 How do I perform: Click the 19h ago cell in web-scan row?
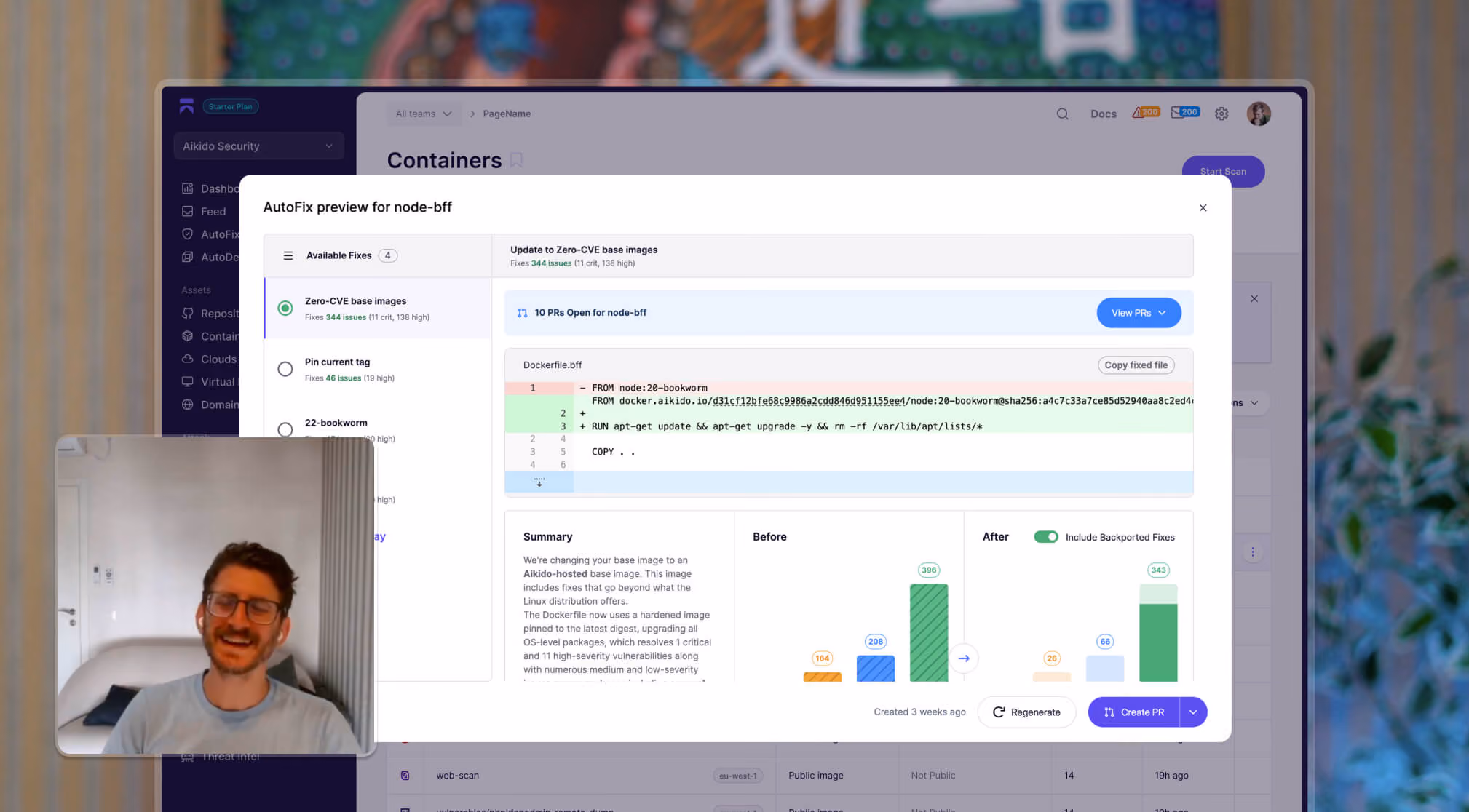click(x=1171, y=776)
